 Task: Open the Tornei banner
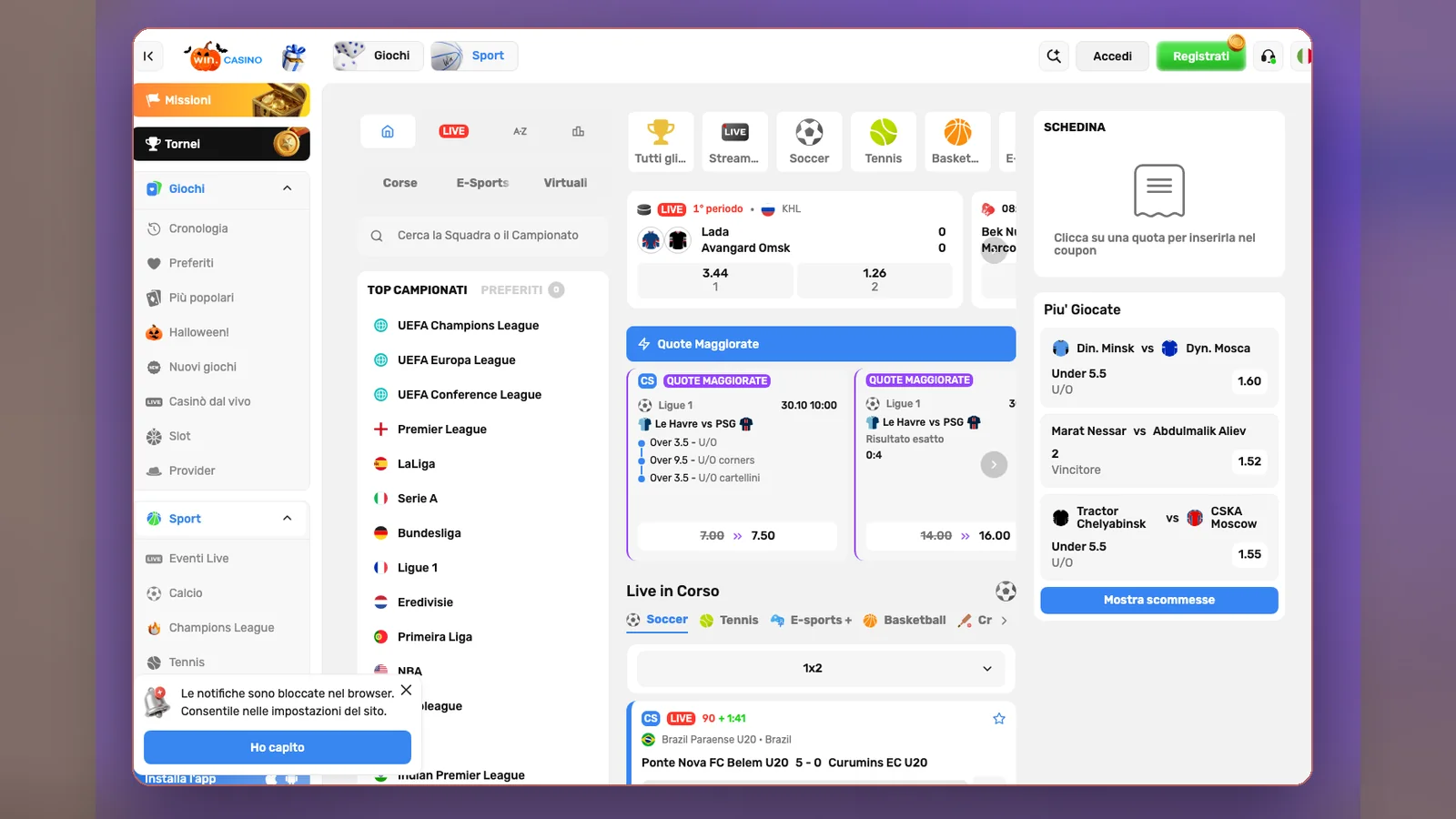click(221, 144)
